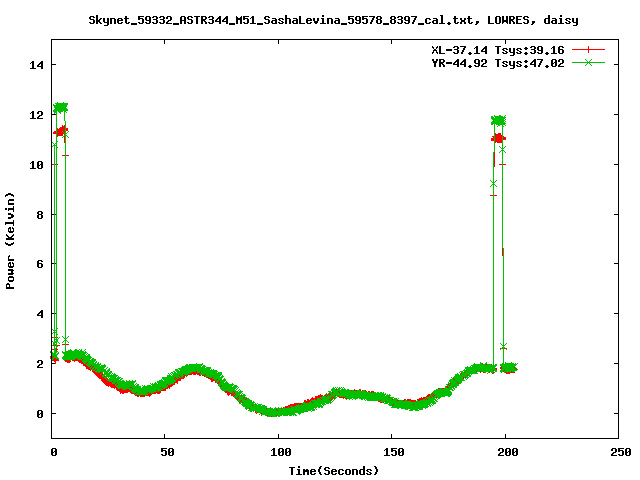Click the x-axis tick label 250
640x480 pixels.
(x=620, y=452)
